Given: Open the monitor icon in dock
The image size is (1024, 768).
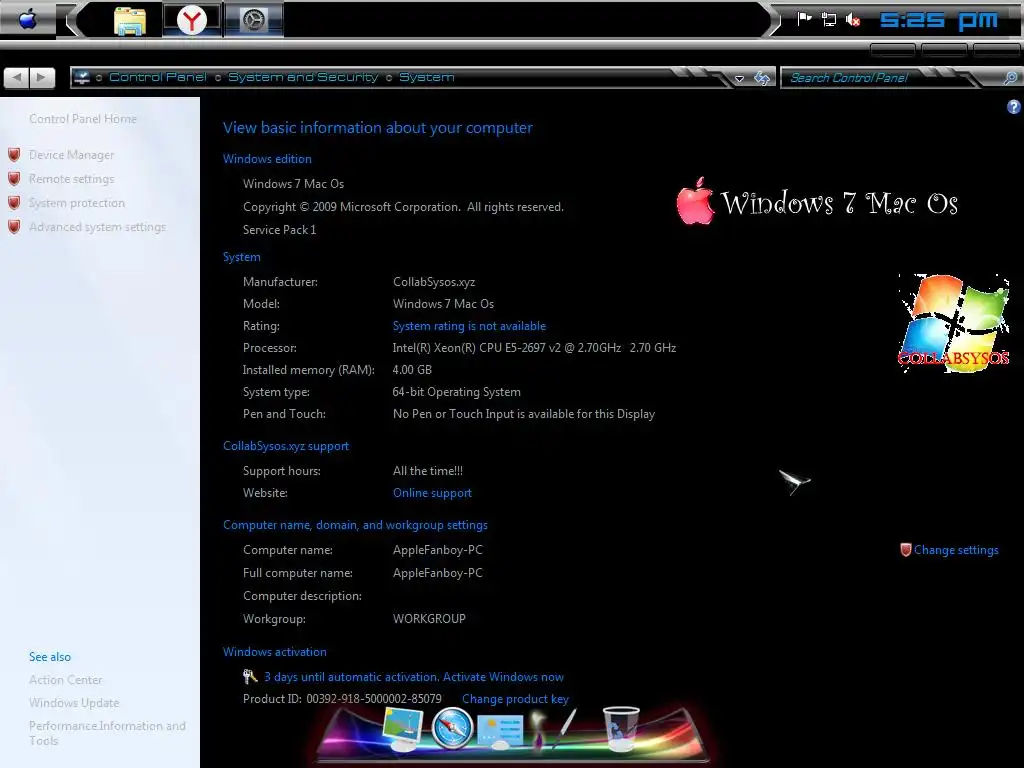Looking at the screenshot, I should (402, 729).
